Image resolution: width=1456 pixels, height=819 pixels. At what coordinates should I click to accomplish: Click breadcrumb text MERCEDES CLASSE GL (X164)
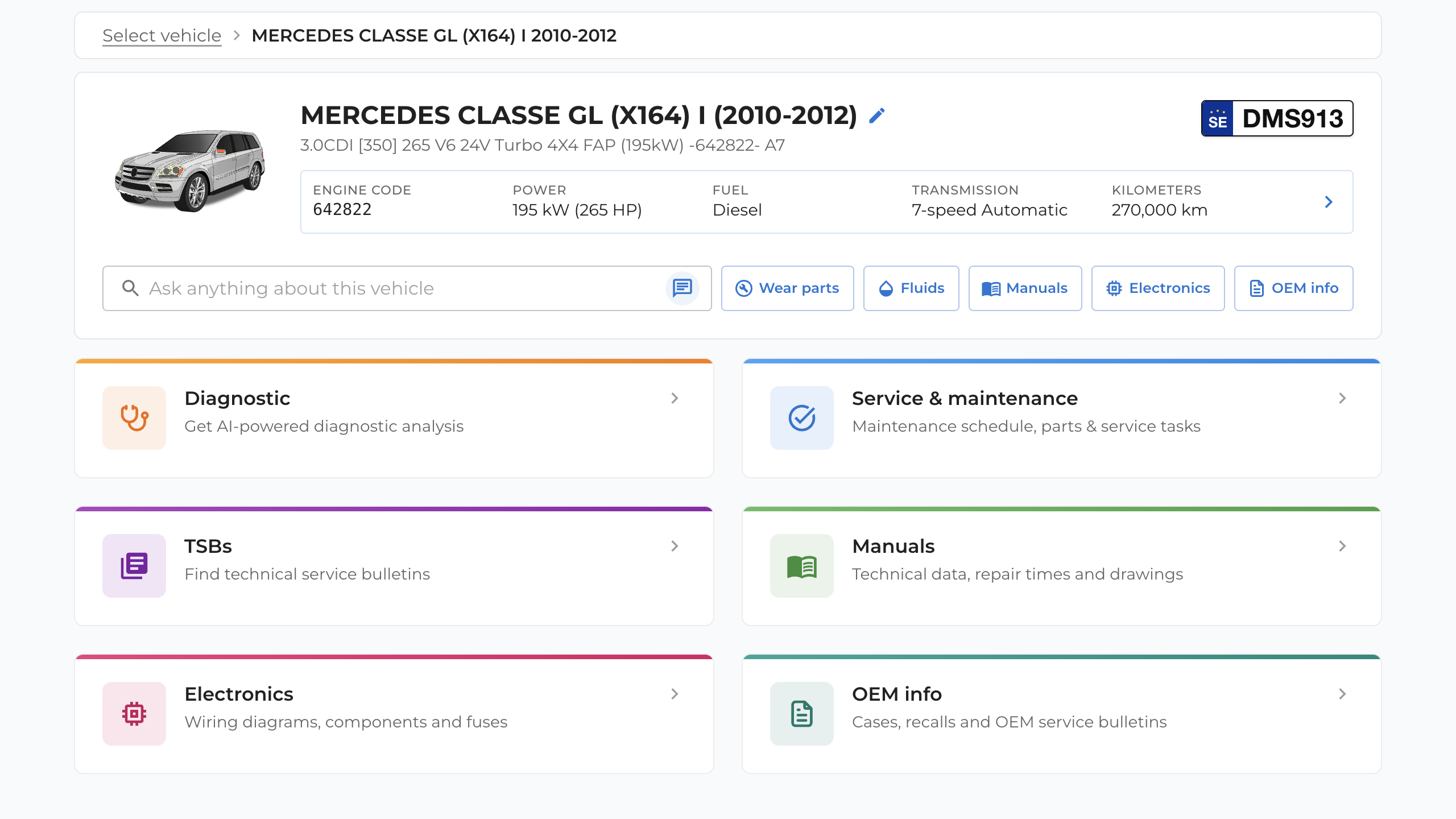(x=434, y=35)
